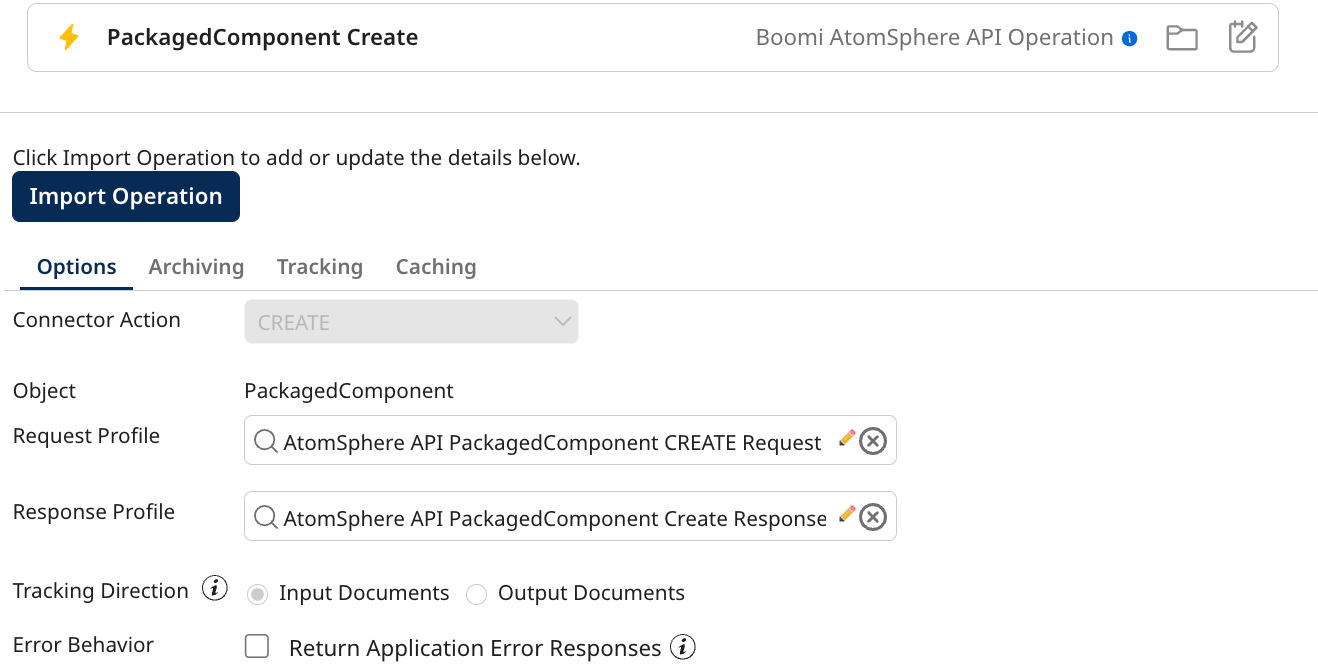Open the Tracking tab
The height and width of the screenshot is (672, 1318).
[319, 266]
